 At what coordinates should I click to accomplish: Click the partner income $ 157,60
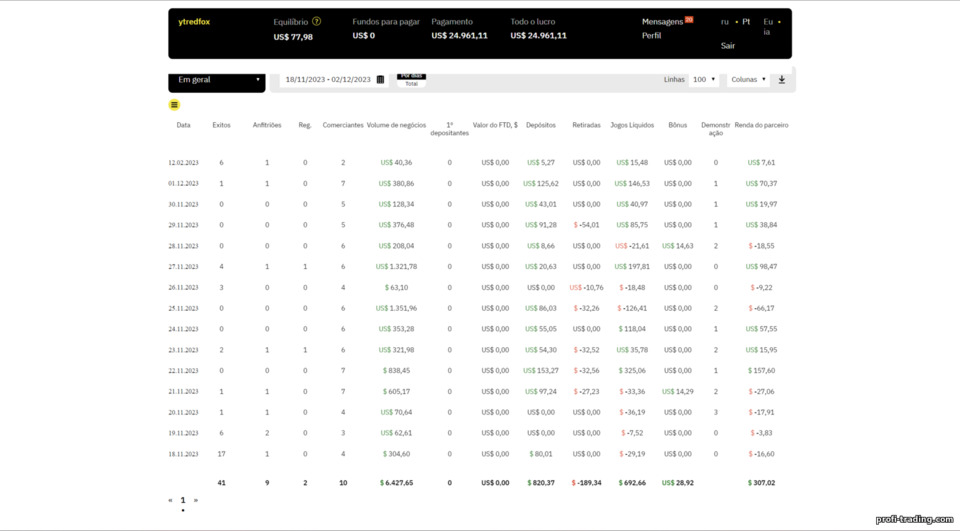[761, 371]
